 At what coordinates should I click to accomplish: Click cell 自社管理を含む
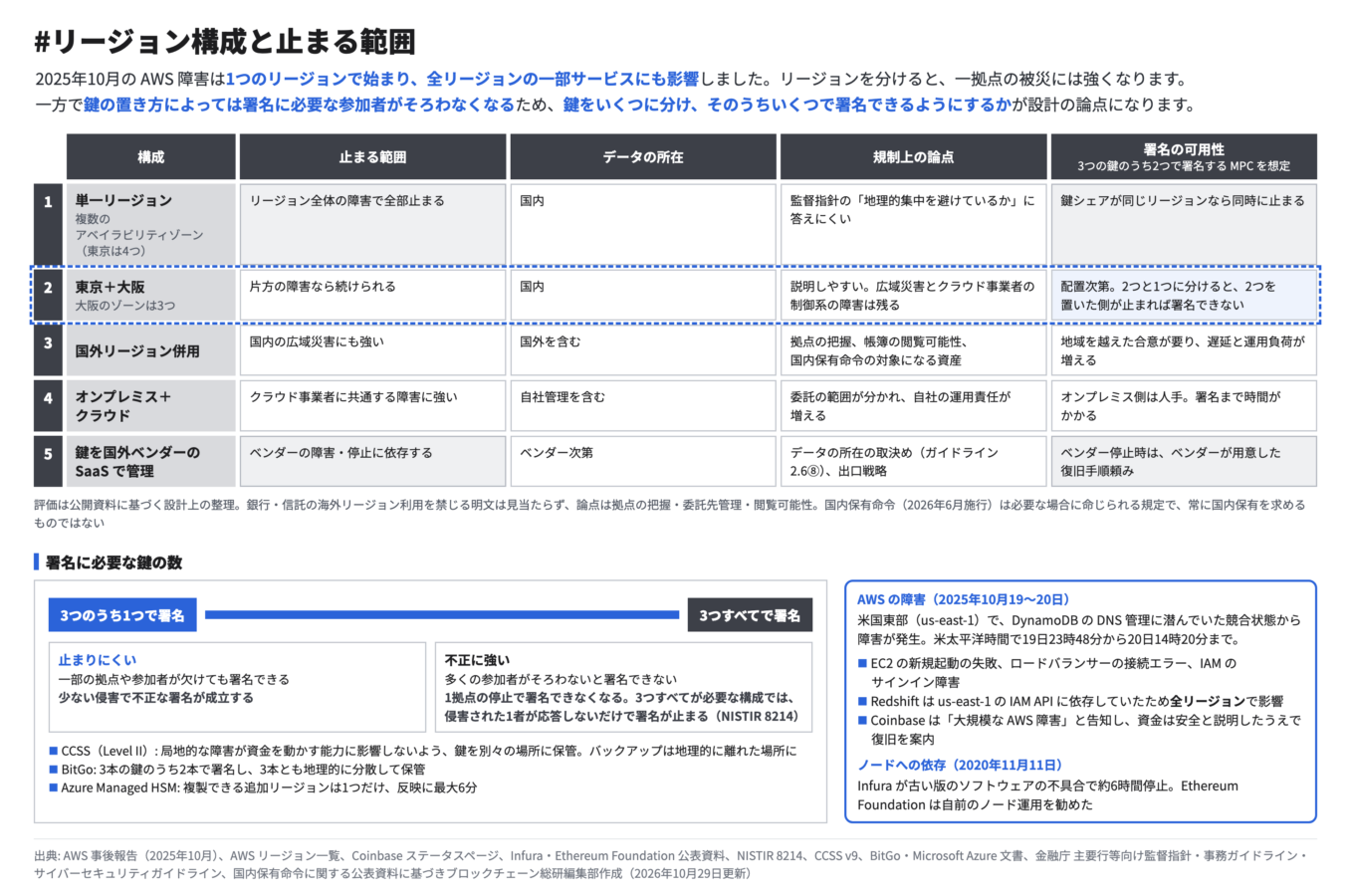pos(642,405)
